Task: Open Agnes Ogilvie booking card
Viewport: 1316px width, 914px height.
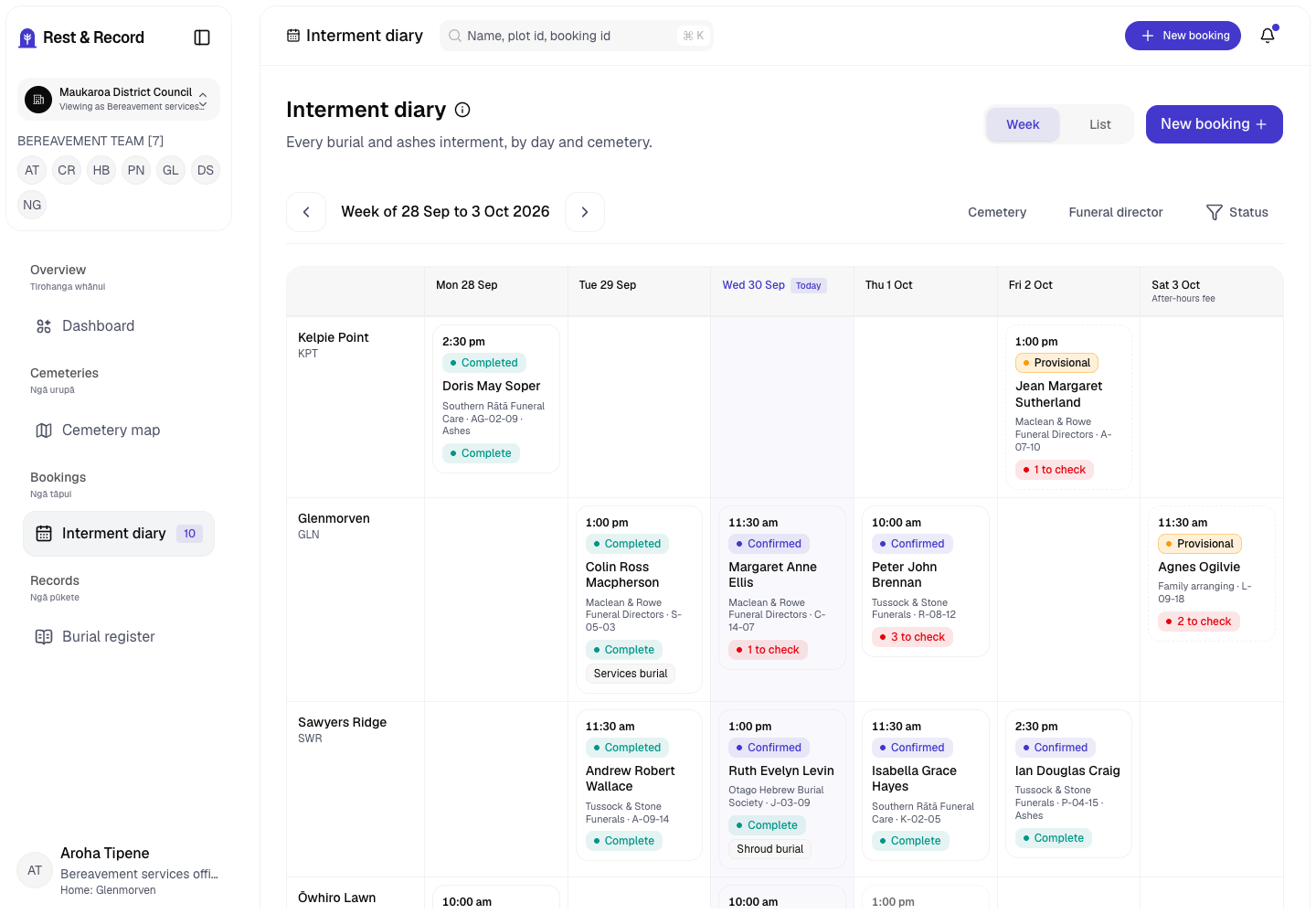Action: [x=1212, y=574]
